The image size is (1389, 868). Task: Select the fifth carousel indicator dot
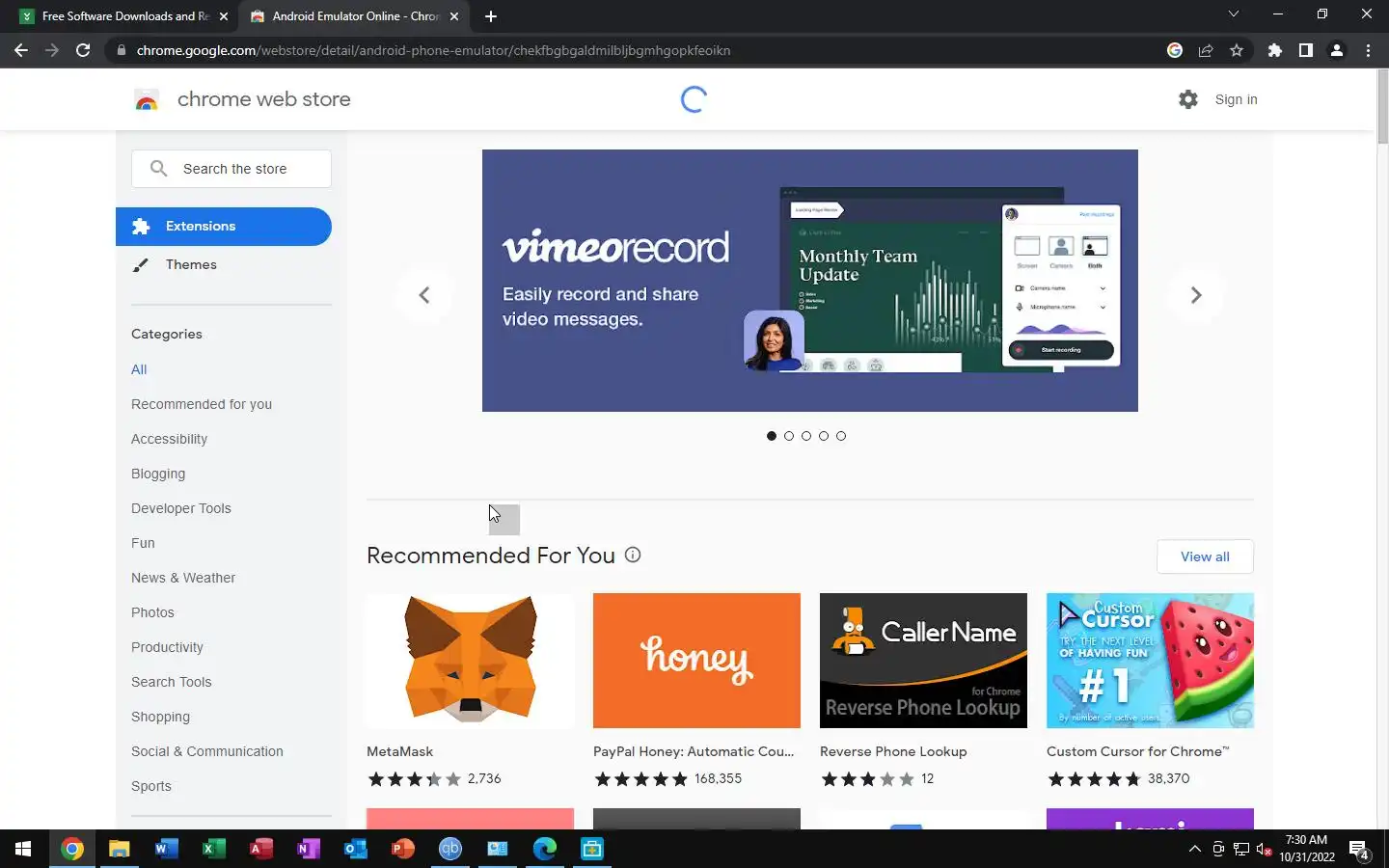(x=841, y=436)
